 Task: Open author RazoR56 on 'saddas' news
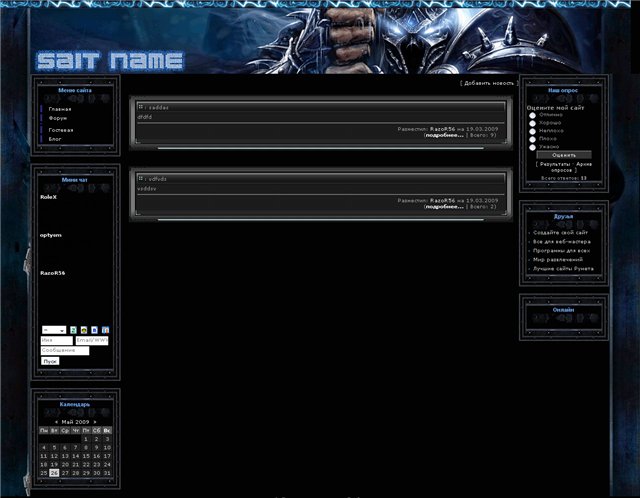[442, 129]
